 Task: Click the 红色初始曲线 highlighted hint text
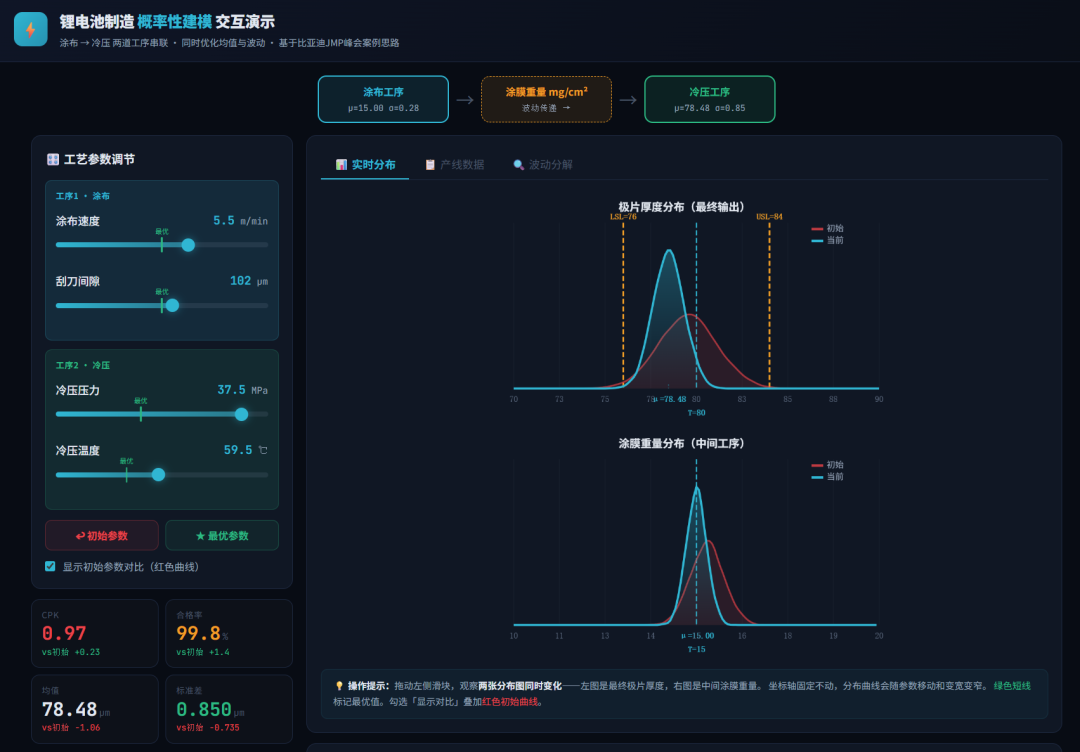click(510, 702)
